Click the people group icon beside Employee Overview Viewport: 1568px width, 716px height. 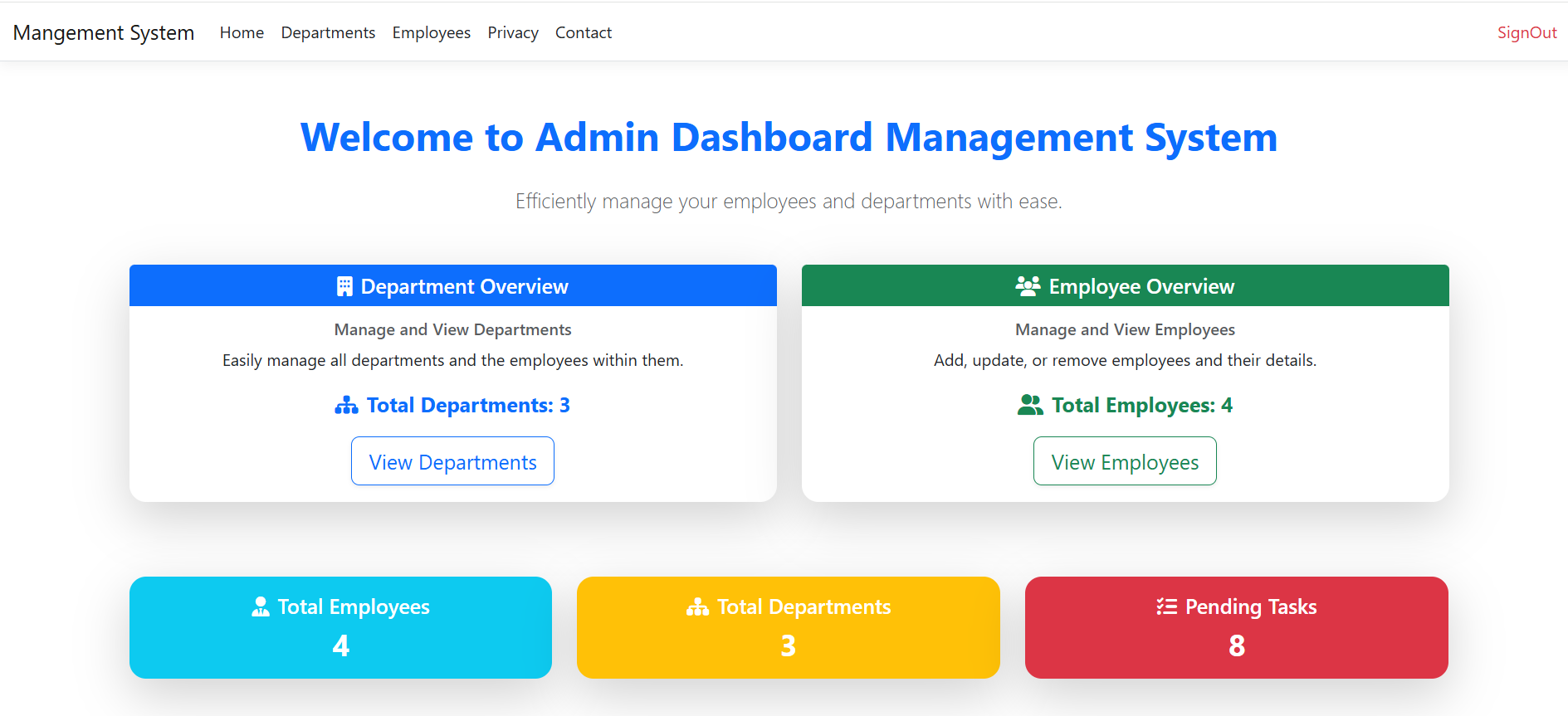(x=1028, y=286)
